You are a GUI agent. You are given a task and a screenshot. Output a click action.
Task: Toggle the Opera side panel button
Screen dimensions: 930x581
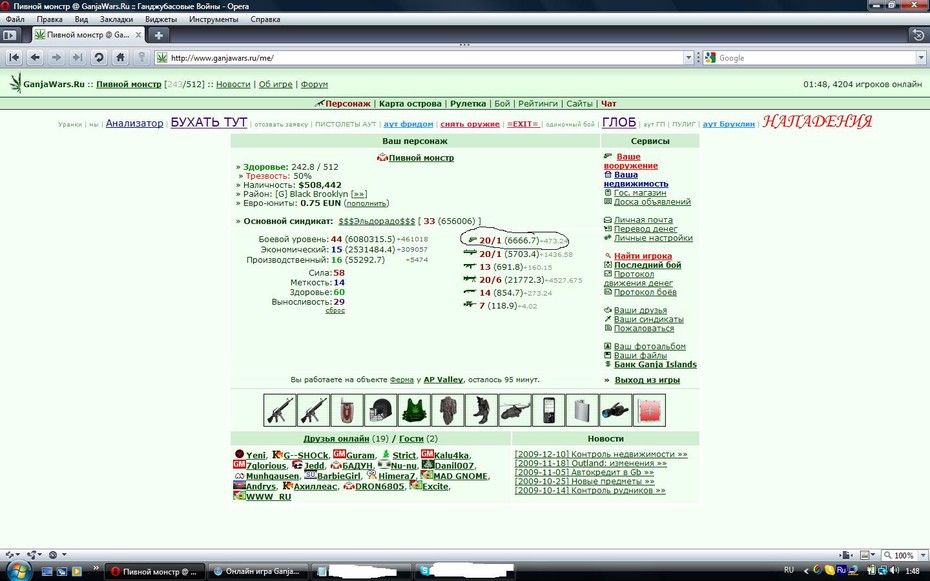point(9,35)
